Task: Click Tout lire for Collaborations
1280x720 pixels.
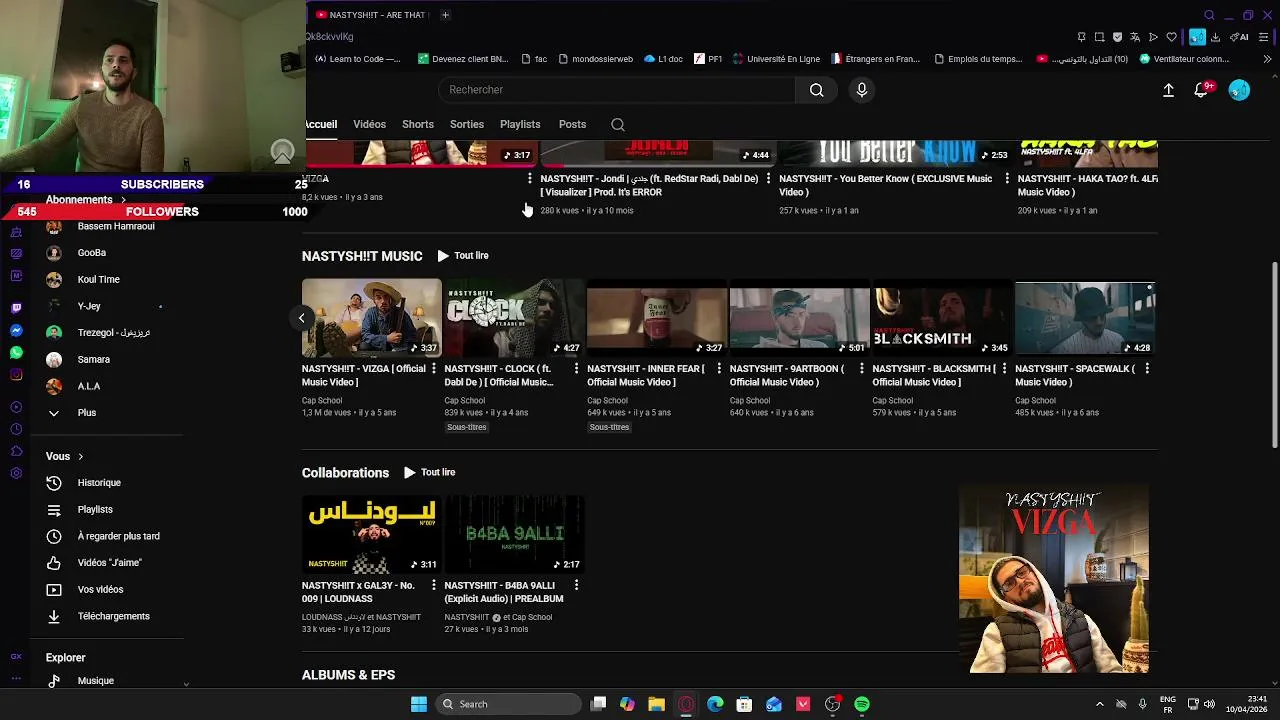Action: 429,473
